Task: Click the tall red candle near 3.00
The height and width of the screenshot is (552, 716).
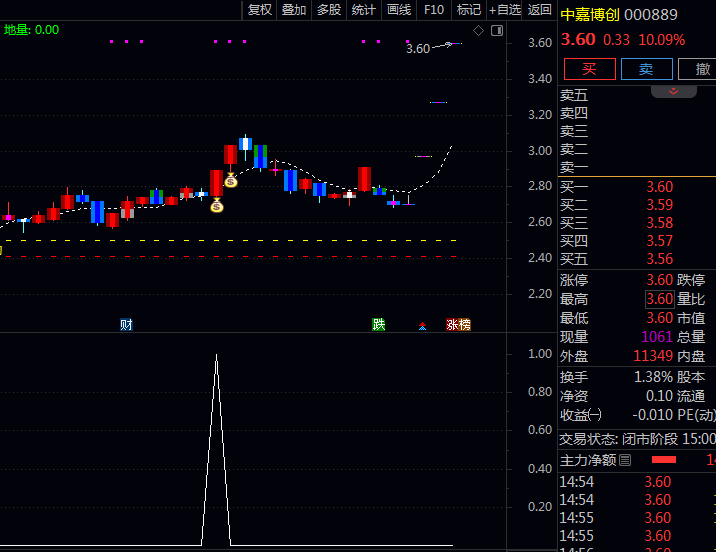Action: (231, 154)
